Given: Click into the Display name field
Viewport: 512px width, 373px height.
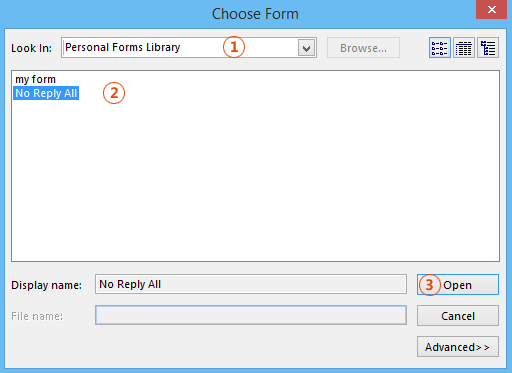Looking at the screenshot, I should [251, 284].
